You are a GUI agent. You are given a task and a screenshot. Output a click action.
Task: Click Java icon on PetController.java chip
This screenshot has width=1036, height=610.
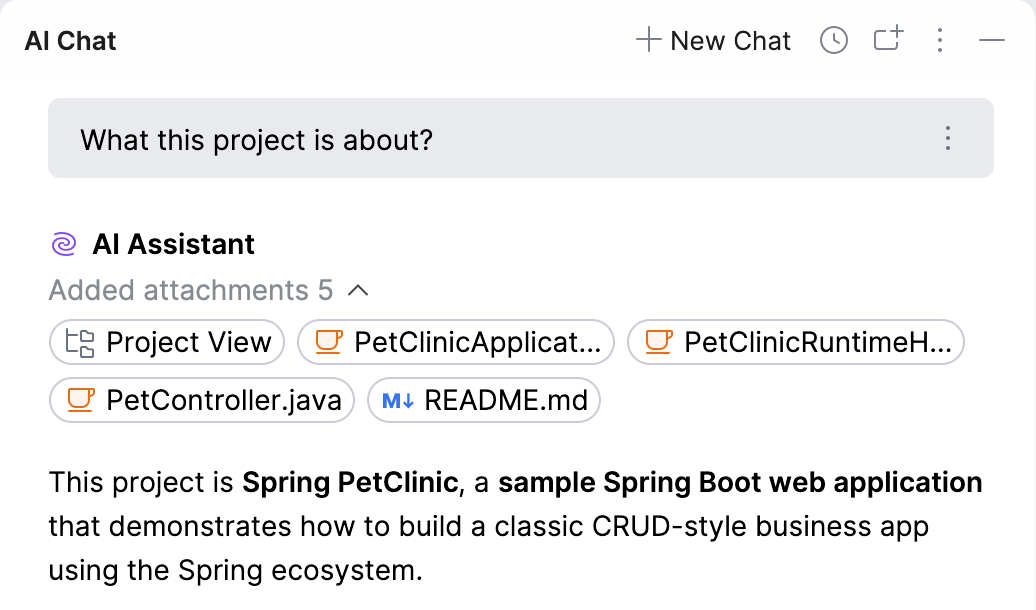pos(80,401)
